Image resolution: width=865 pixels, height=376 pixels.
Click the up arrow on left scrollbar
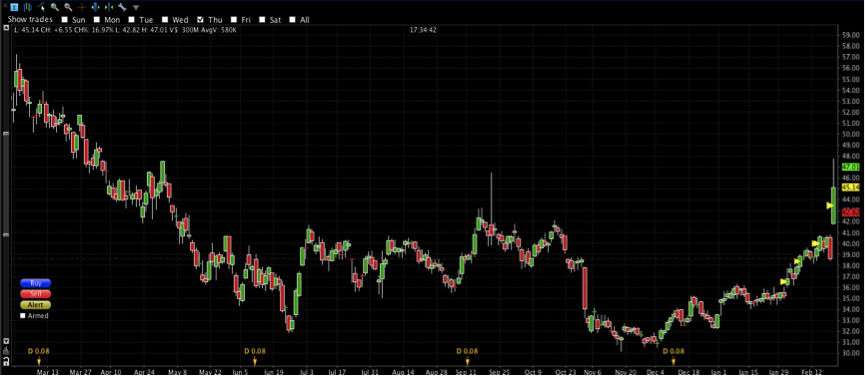coord(6,28)
